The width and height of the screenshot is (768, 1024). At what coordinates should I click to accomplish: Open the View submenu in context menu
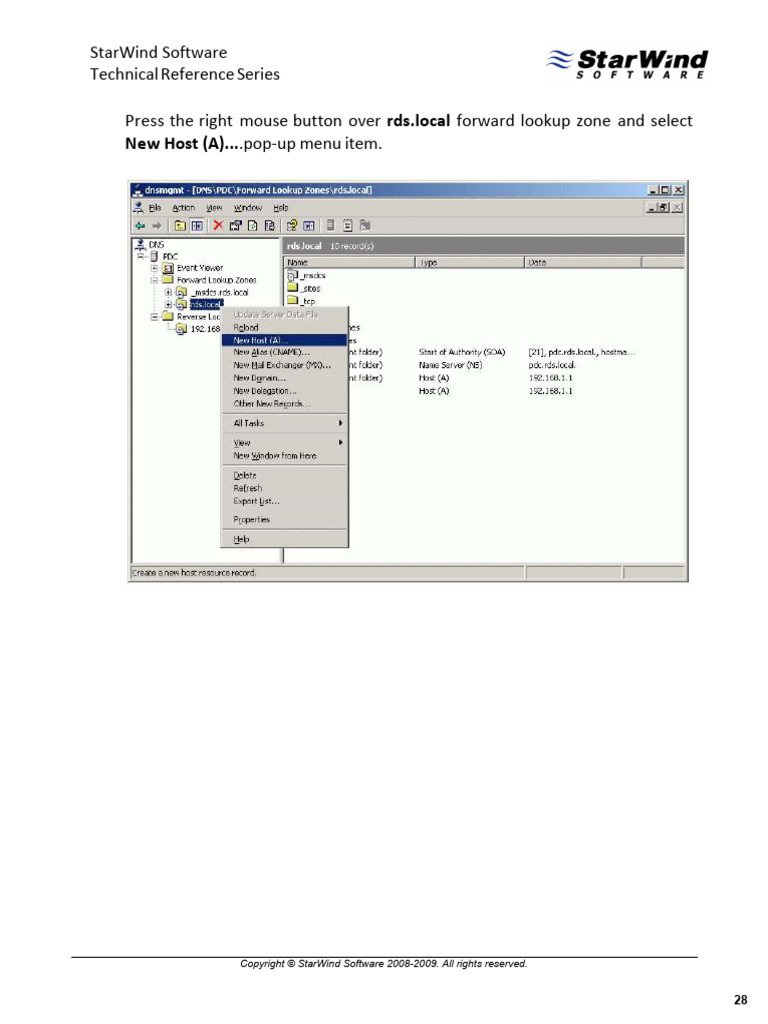tap(283, 443)
